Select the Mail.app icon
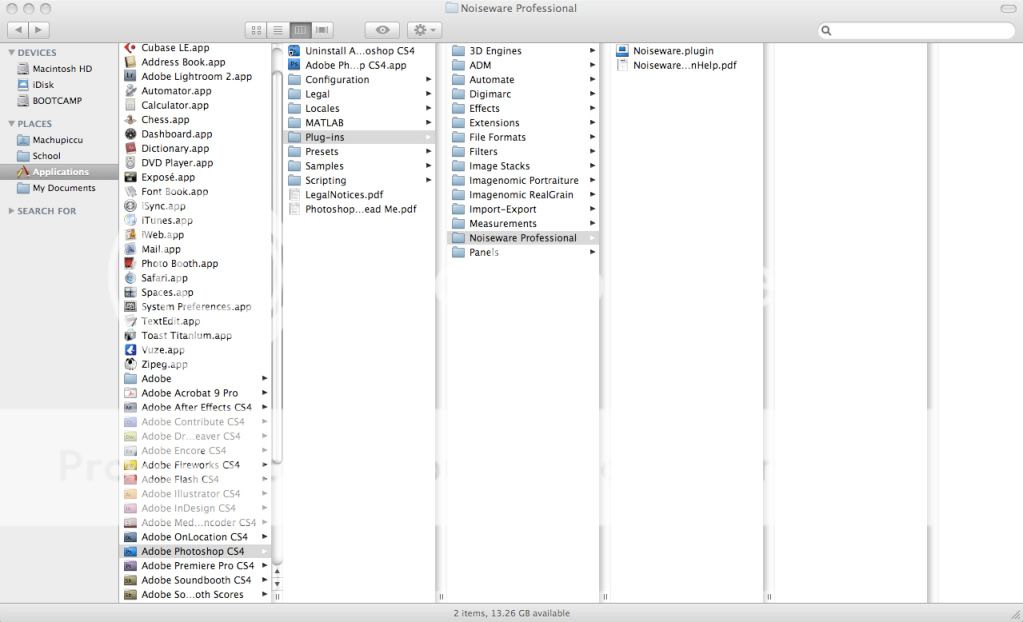1023x622 pixels. [130, 249]
